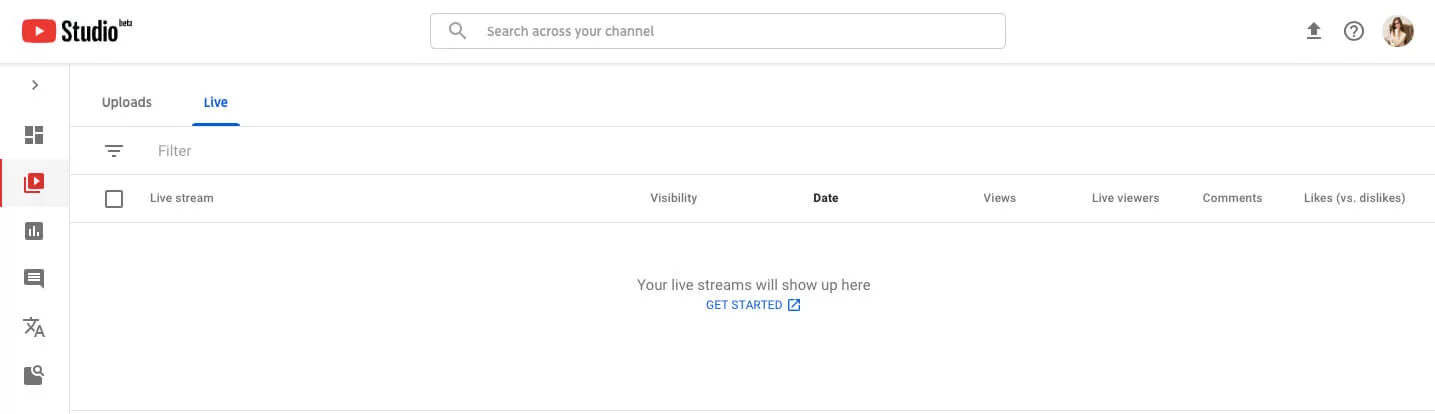Focus the Search across your channel box

click(718, 31)
